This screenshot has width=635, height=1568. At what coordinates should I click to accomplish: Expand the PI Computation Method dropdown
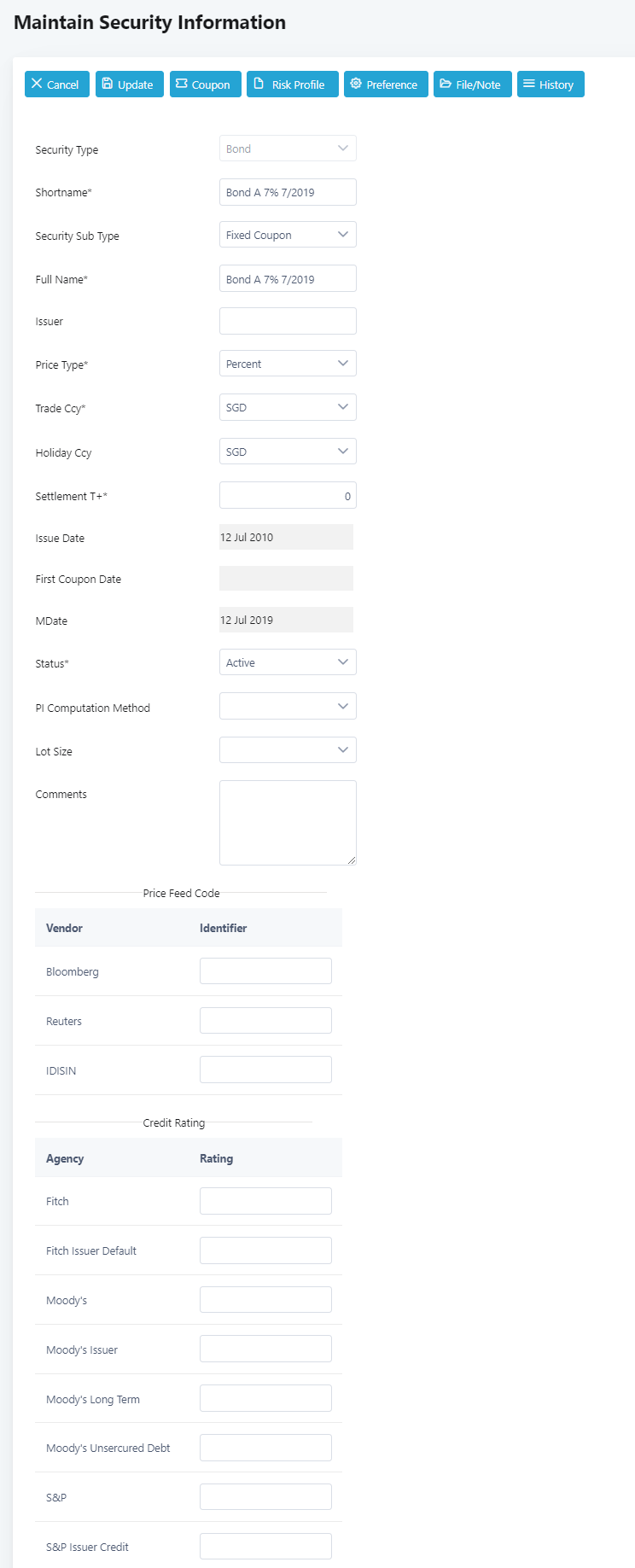pyautogui.click(x=288, y=707)
